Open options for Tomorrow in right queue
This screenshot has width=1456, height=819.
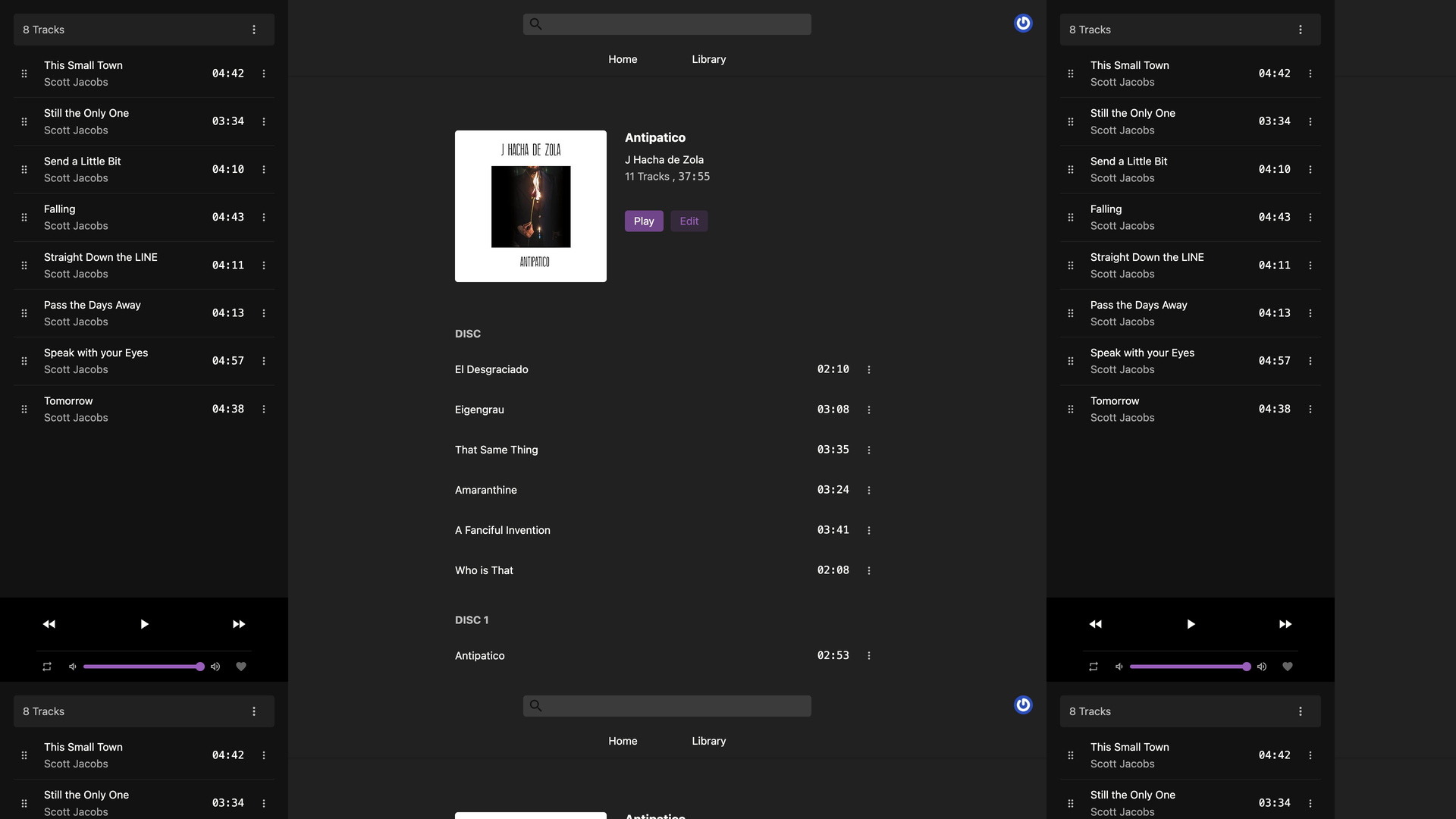click(x=1310, y=409)
